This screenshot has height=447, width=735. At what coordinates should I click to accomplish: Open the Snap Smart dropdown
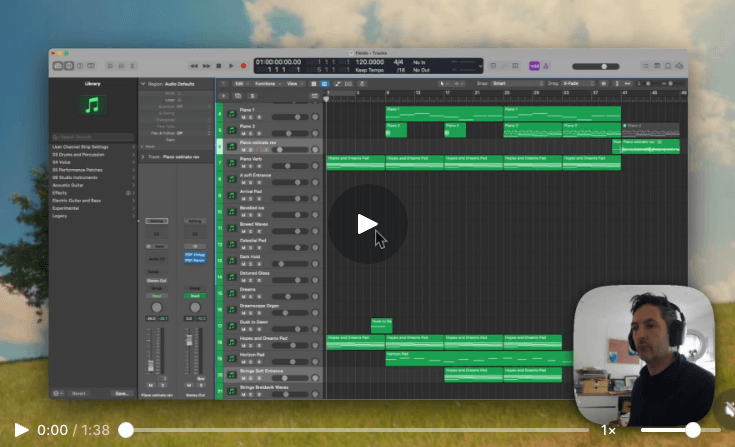[517, 84]
